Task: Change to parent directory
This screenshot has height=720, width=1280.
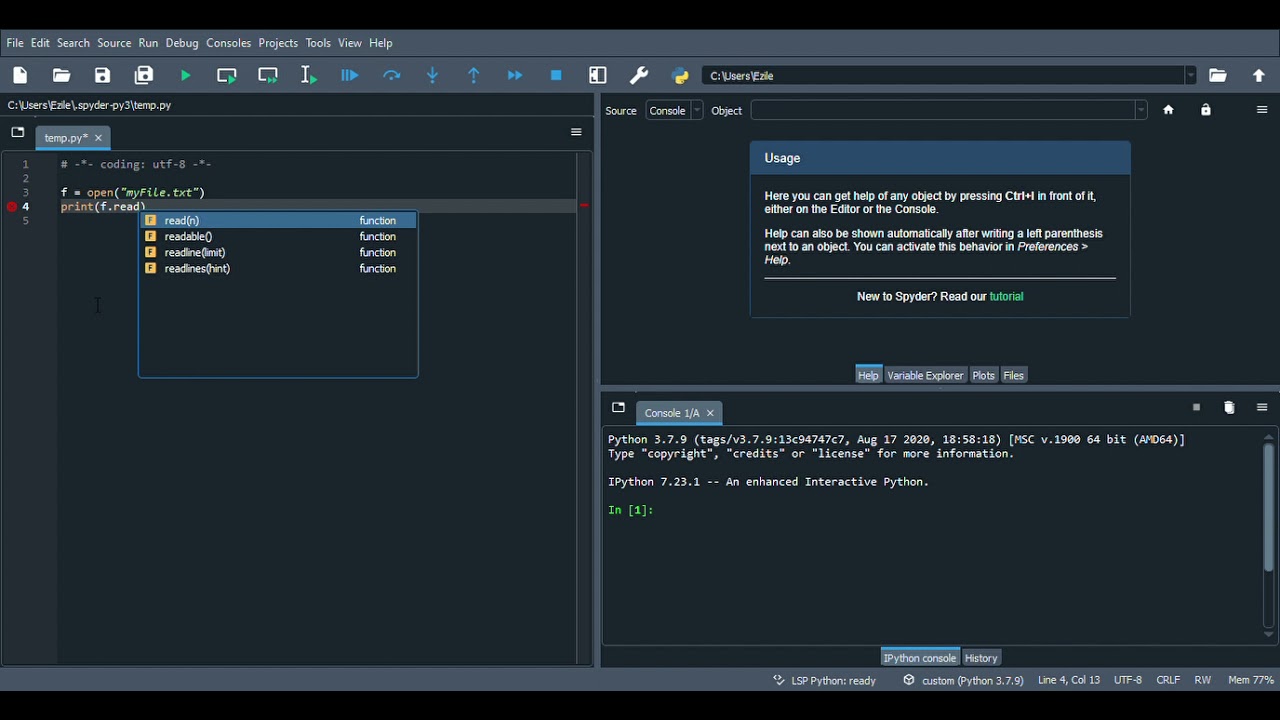Action: [1259, 76]
